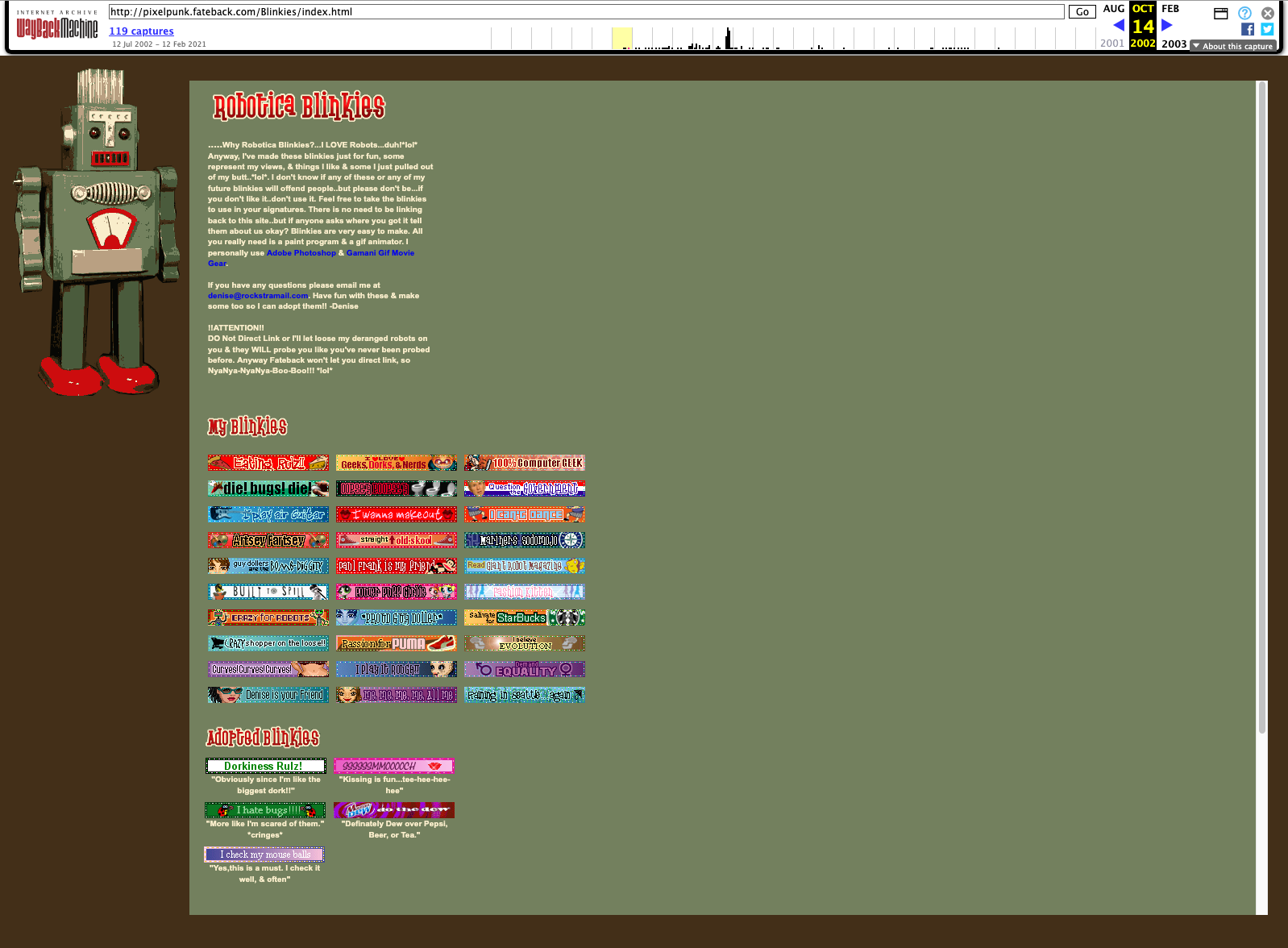
Task: Share capture via Twitter icon
Action: tap(1267, 30)
